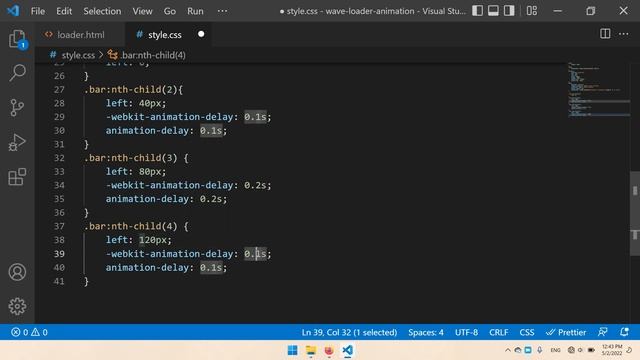640x360 pixels.
Task: Expand hidden menu bar items ellipsis
Action: (222, 11)
